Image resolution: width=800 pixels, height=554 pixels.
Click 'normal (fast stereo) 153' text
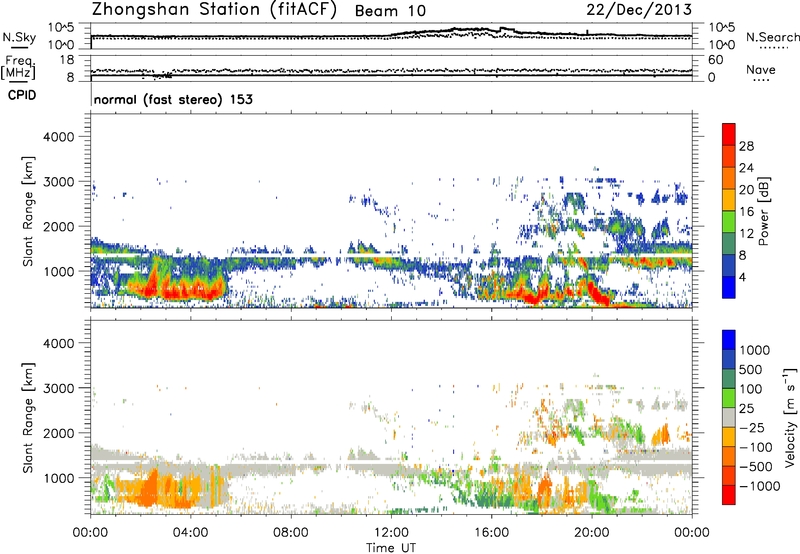tap(173, 99)
